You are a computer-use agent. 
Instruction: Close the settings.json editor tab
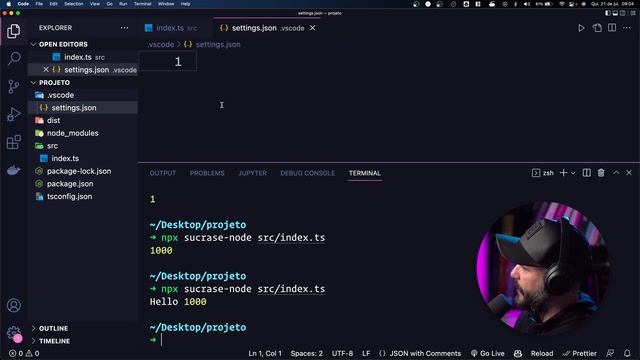coord(312,28)
